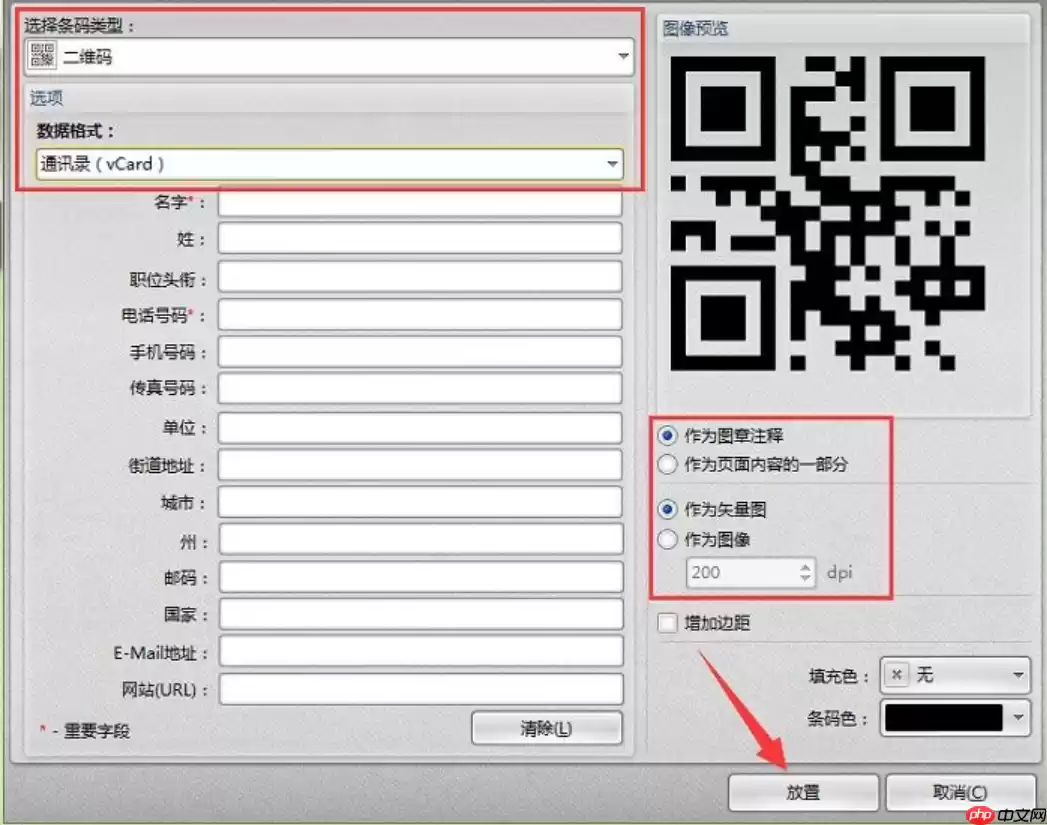Enable the 增加边距 margin checkbox
This screenshot has height=825, width=1047.
pos(665,623)
